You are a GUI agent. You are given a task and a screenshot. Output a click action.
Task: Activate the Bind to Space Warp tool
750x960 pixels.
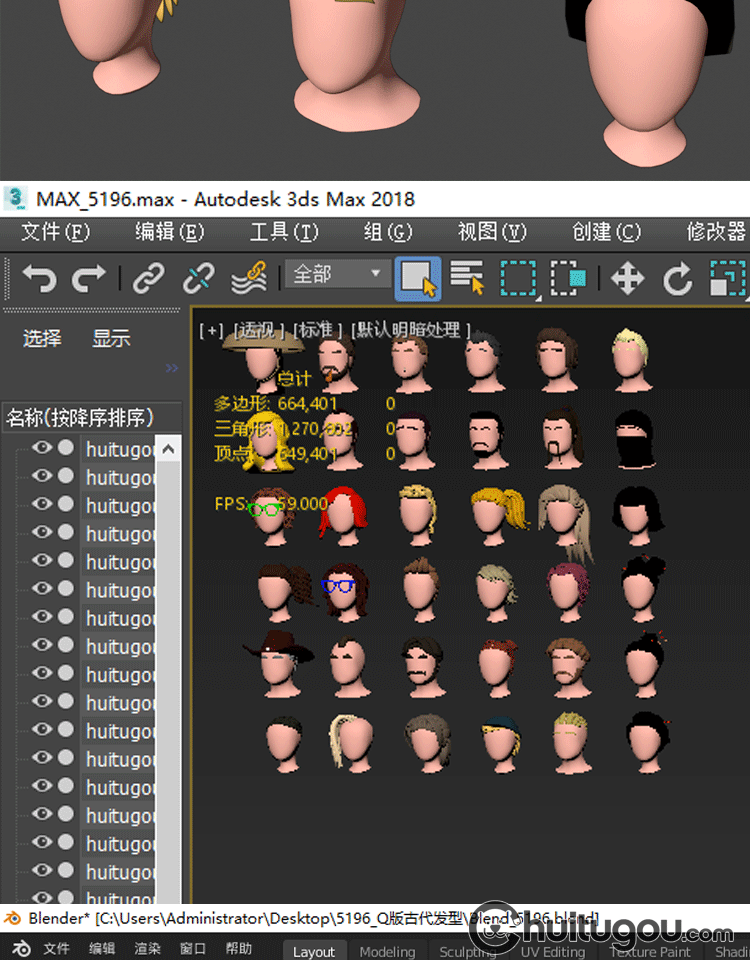pos(249,279)
